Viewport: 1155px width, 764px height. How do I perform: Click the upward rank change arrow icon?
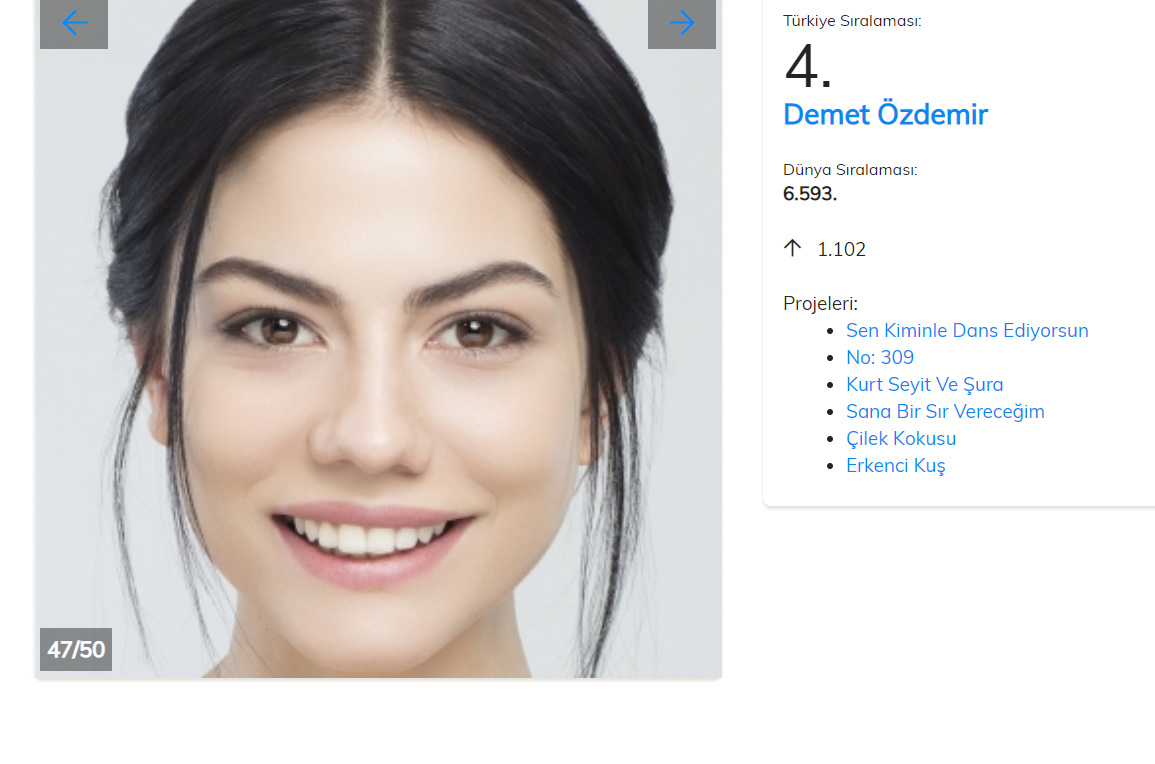pyautogui.click(x=792, y=248)
